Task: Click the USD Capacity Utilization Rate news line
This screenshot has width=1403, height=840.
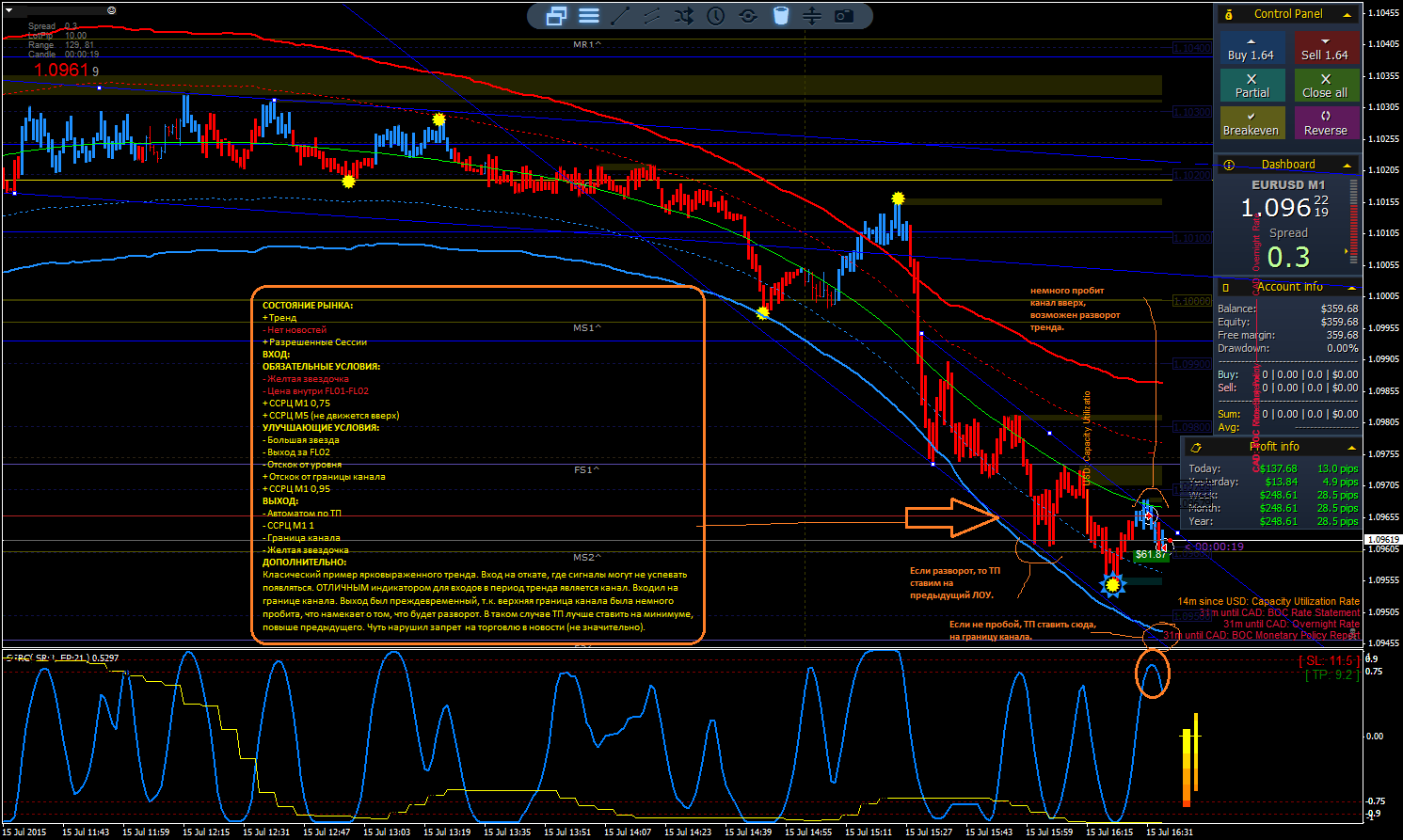Action: tap(1268, 601)
